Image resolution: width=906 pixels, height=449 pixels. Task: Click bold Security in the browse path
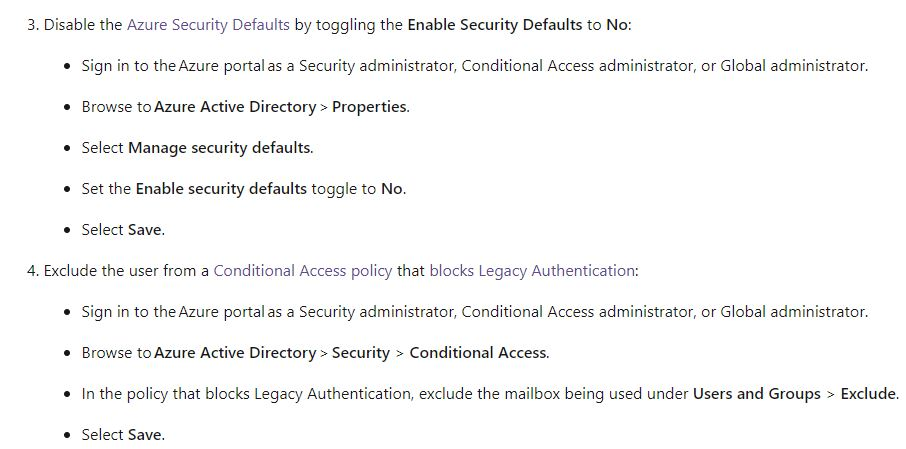[361, 352]
